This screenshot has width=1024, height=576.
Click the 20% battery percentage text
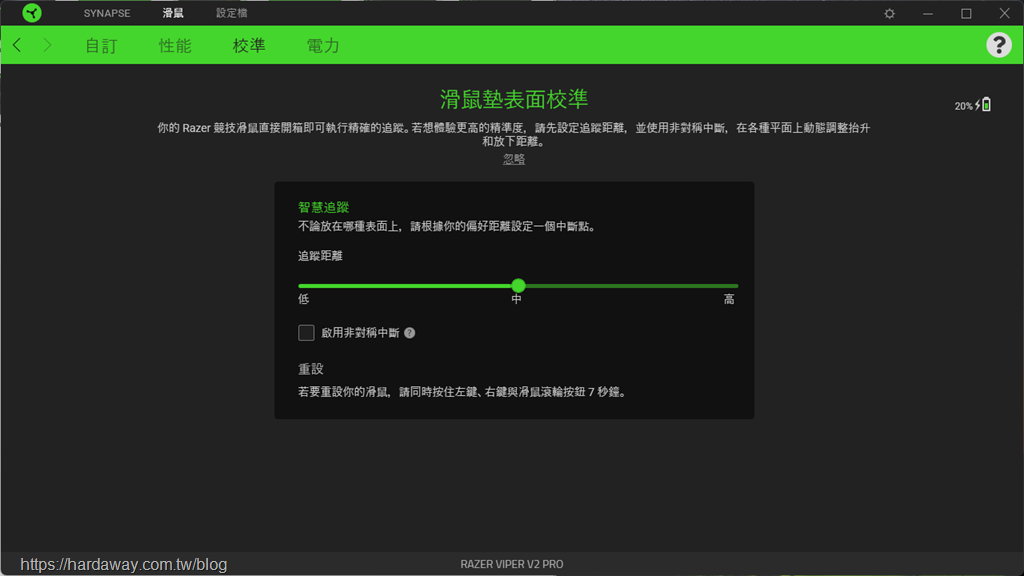[964, 106]
